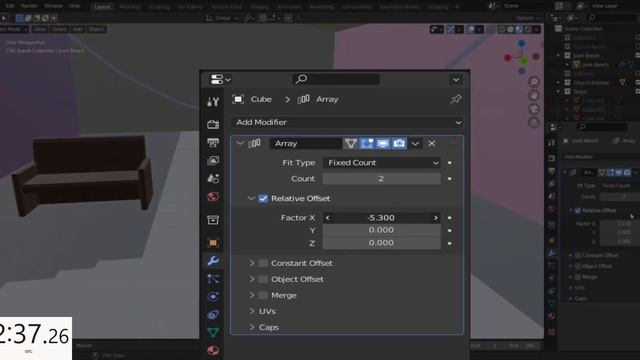This screenshot has height=360, width=640.
Task: Expand the Merge section
Action: click(252, 295)
